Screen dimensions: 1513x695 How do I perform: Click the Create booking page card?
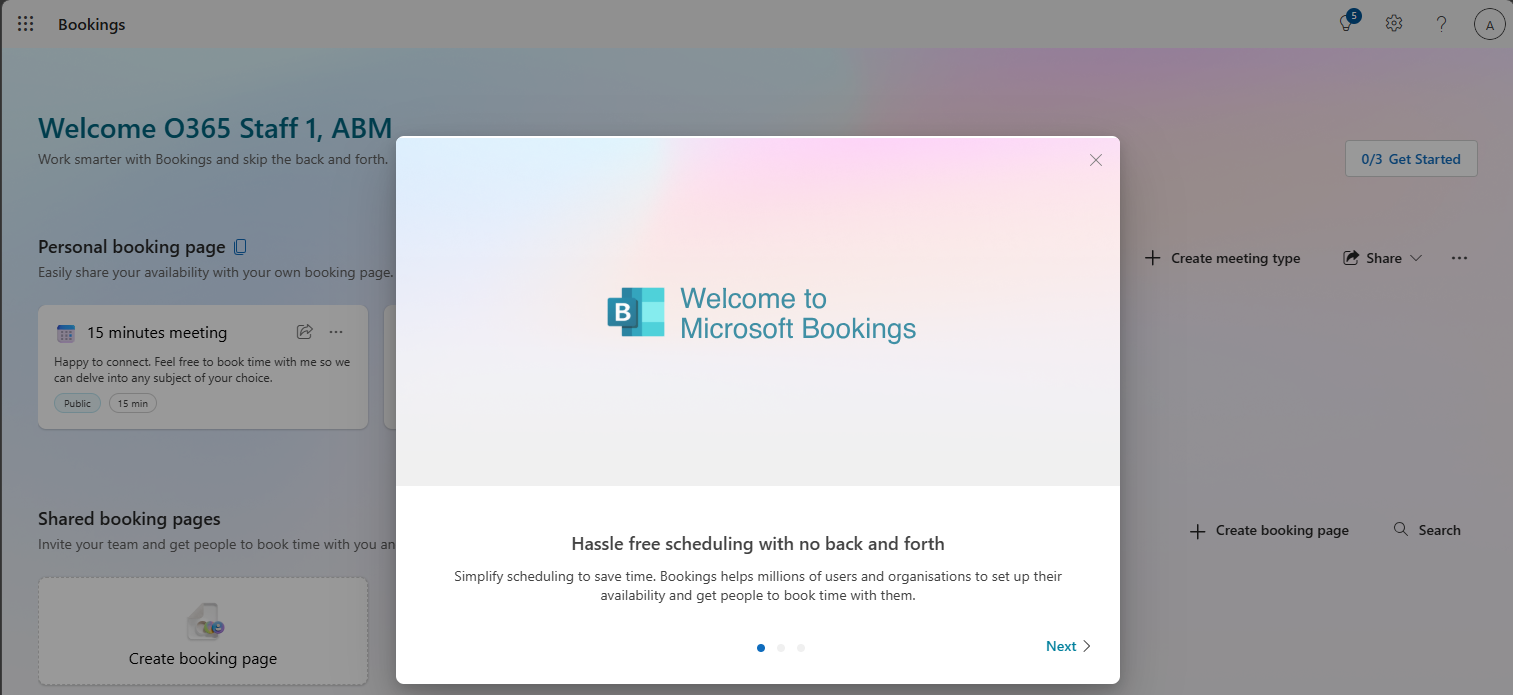coord(203,631)
